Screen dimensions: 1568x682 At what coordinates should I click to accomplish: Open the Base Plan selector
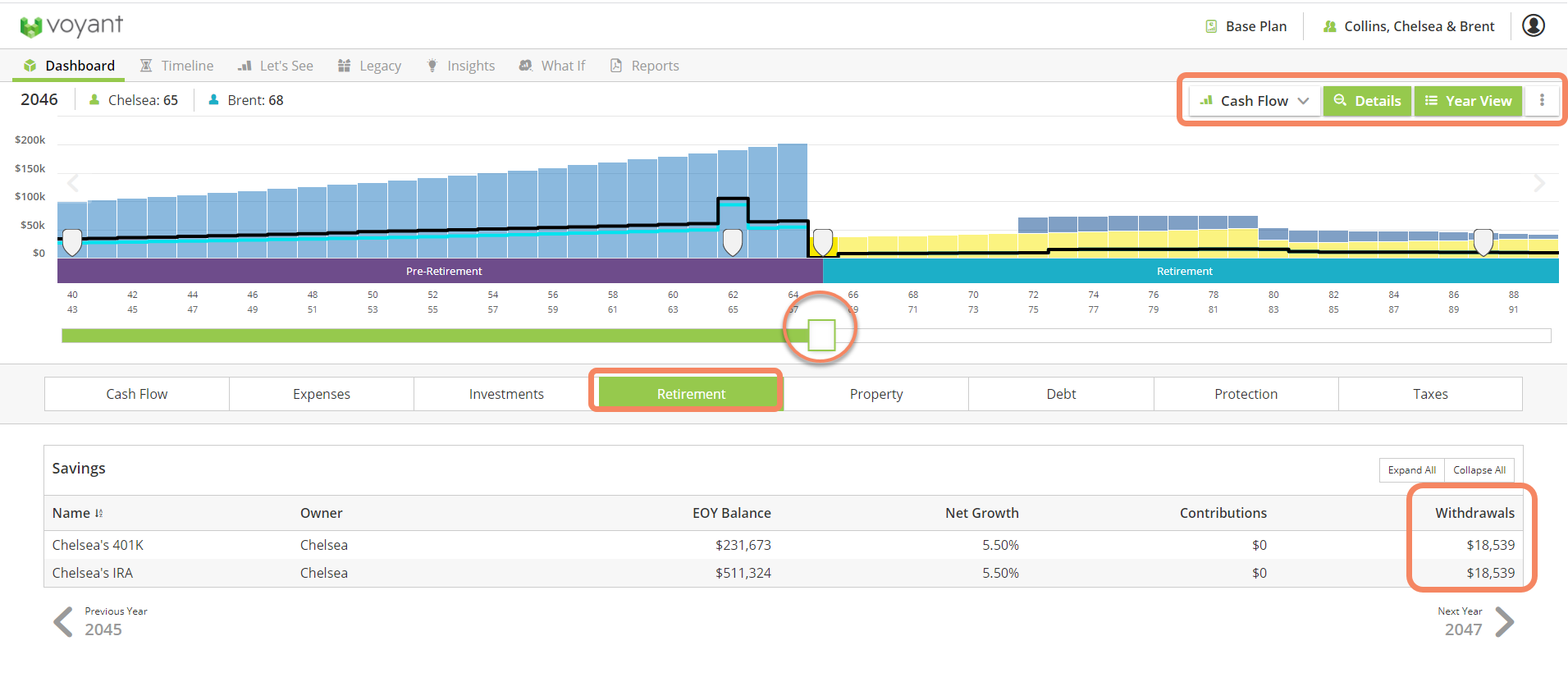click(x=1246, y=26)
